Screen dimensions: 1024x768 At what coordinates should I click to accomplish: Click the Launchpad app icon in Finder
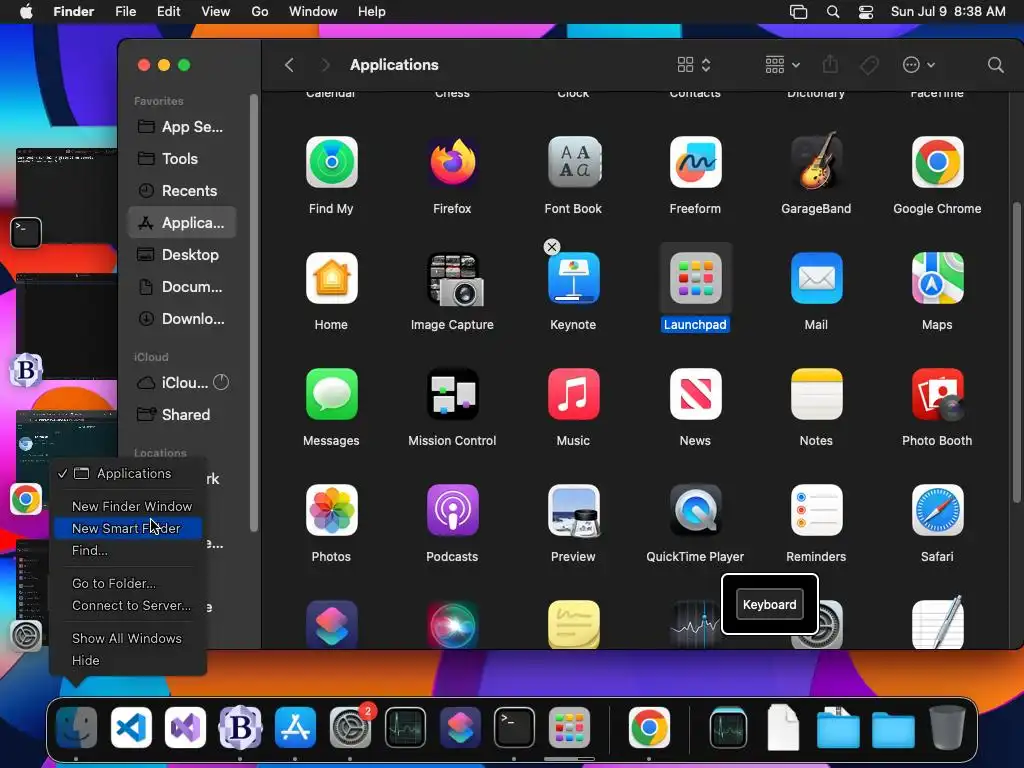coord(695,278)
